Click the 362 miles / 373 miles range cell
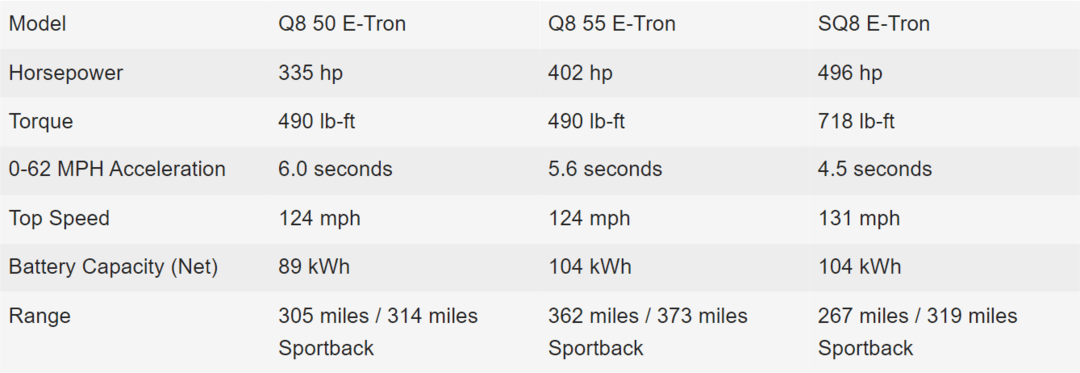This screenshot has height=373, width=1080. point(647,332)
